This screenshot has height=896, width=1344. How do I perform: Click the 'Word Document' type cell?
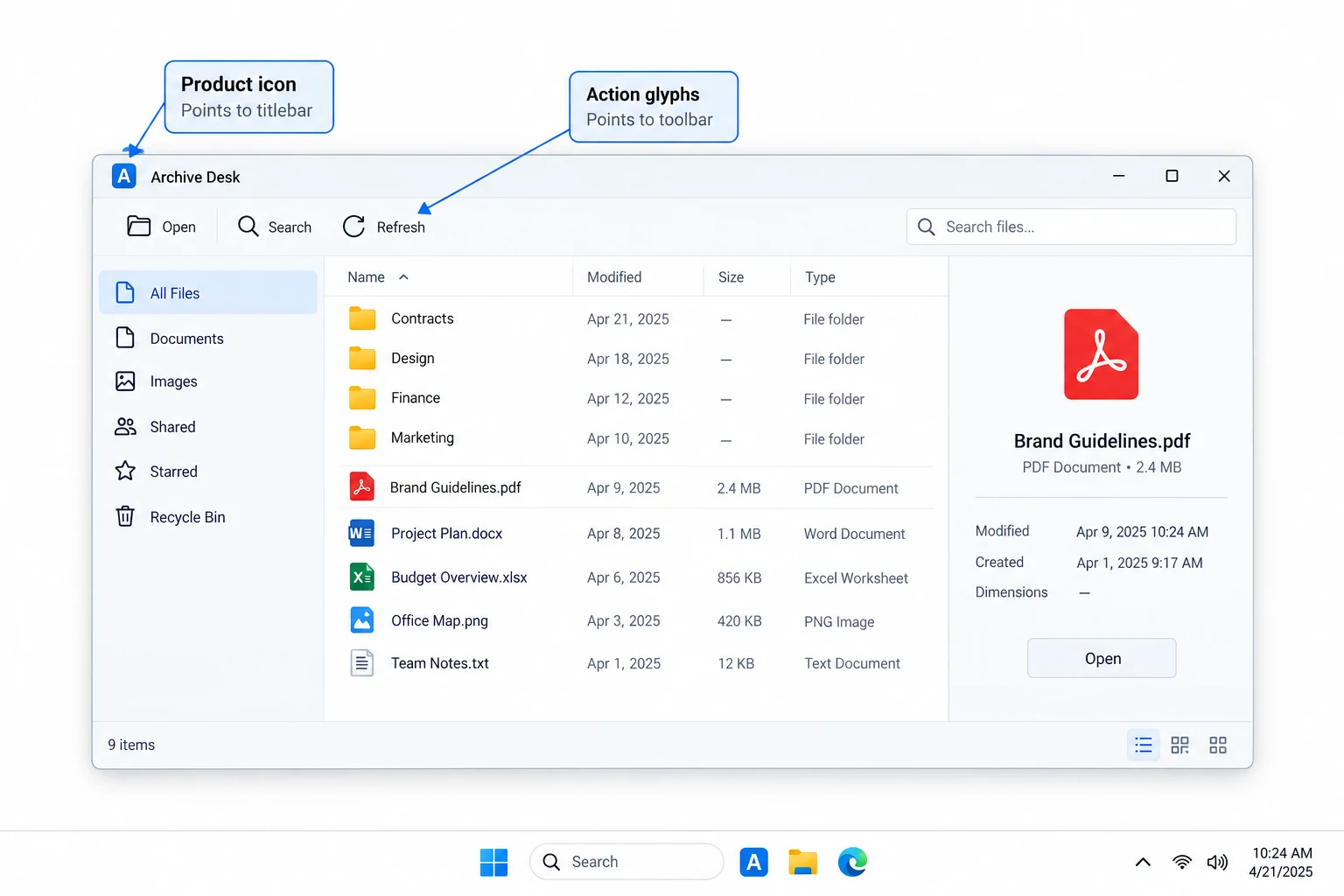click(854, 534)
